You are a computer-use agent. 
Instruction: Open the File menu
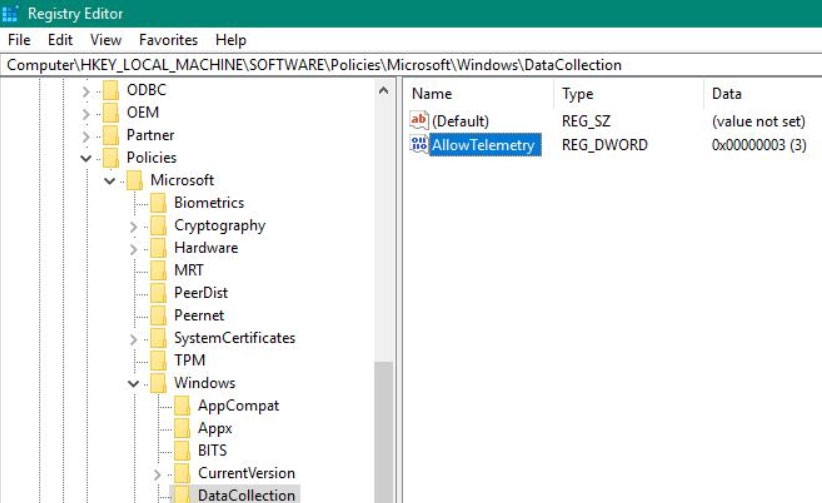pyautogui.click(x=19, y=40)
